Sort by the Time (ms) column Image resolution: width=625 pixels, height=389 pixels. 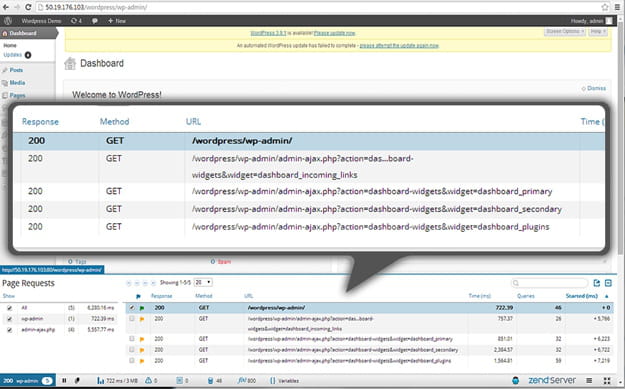(480, 296)
